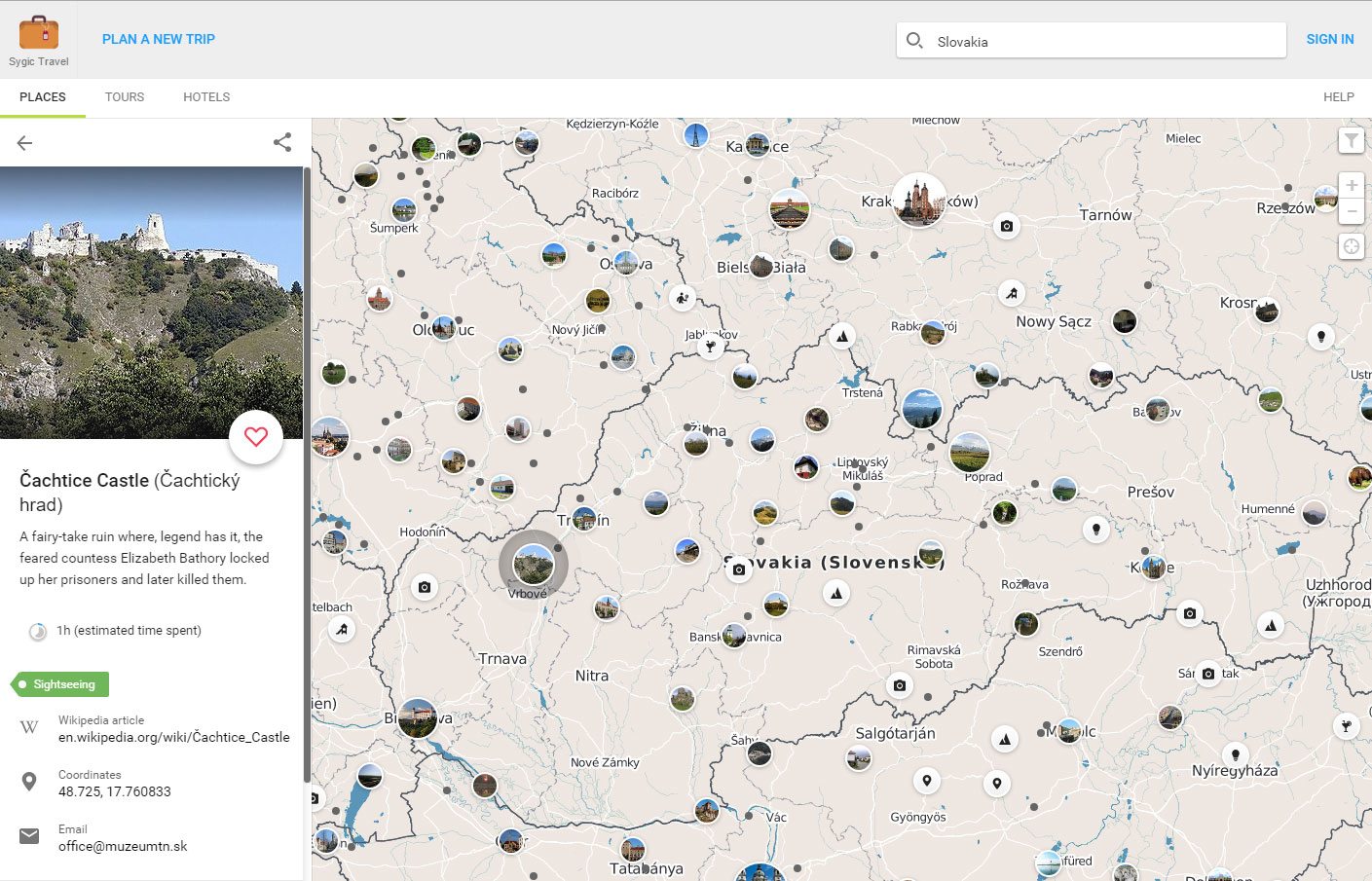Focus the Slovakia search field

(x=1091, y=41)
